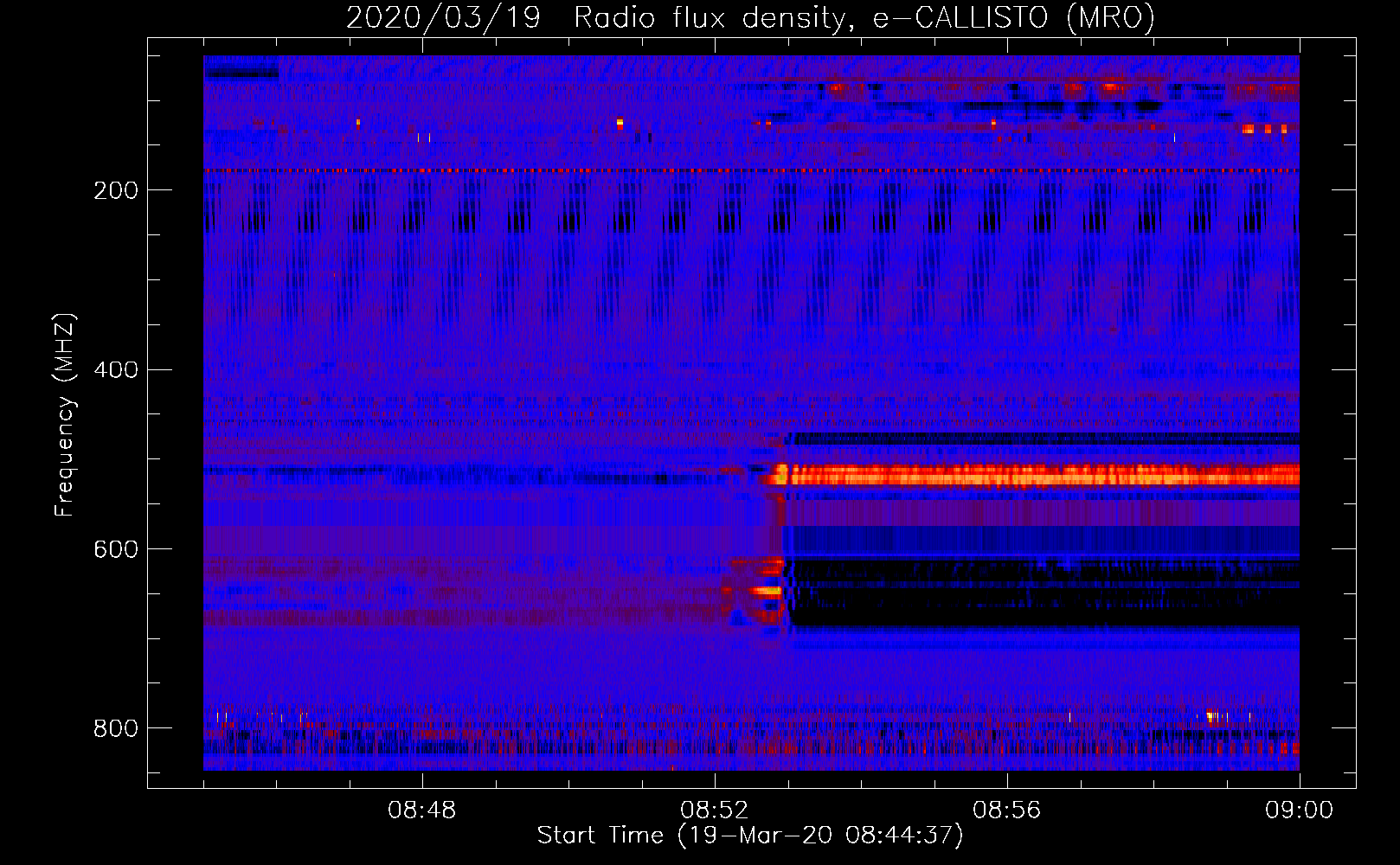Click the 600 frequency tick label
1400x865 pixels.
click(115, 550)
